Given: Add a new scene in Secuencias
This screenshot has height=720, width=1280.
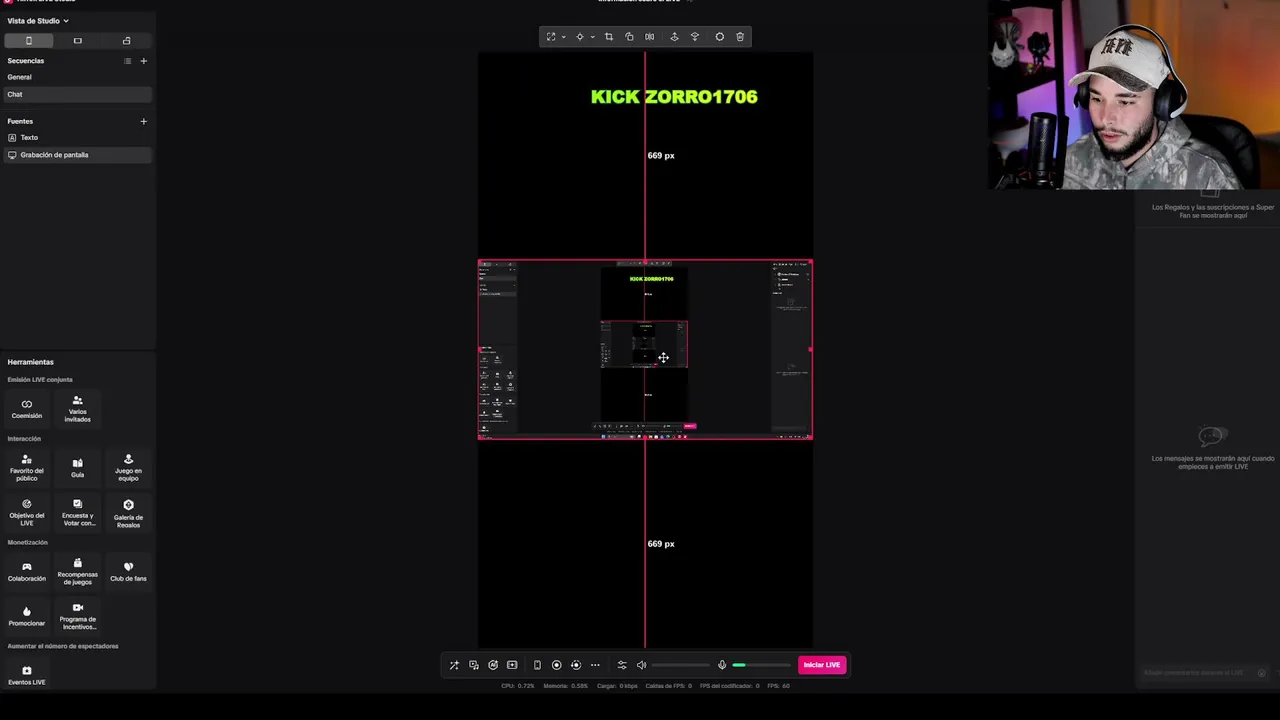Looking at the screenshot, I should tap(143, 61).
